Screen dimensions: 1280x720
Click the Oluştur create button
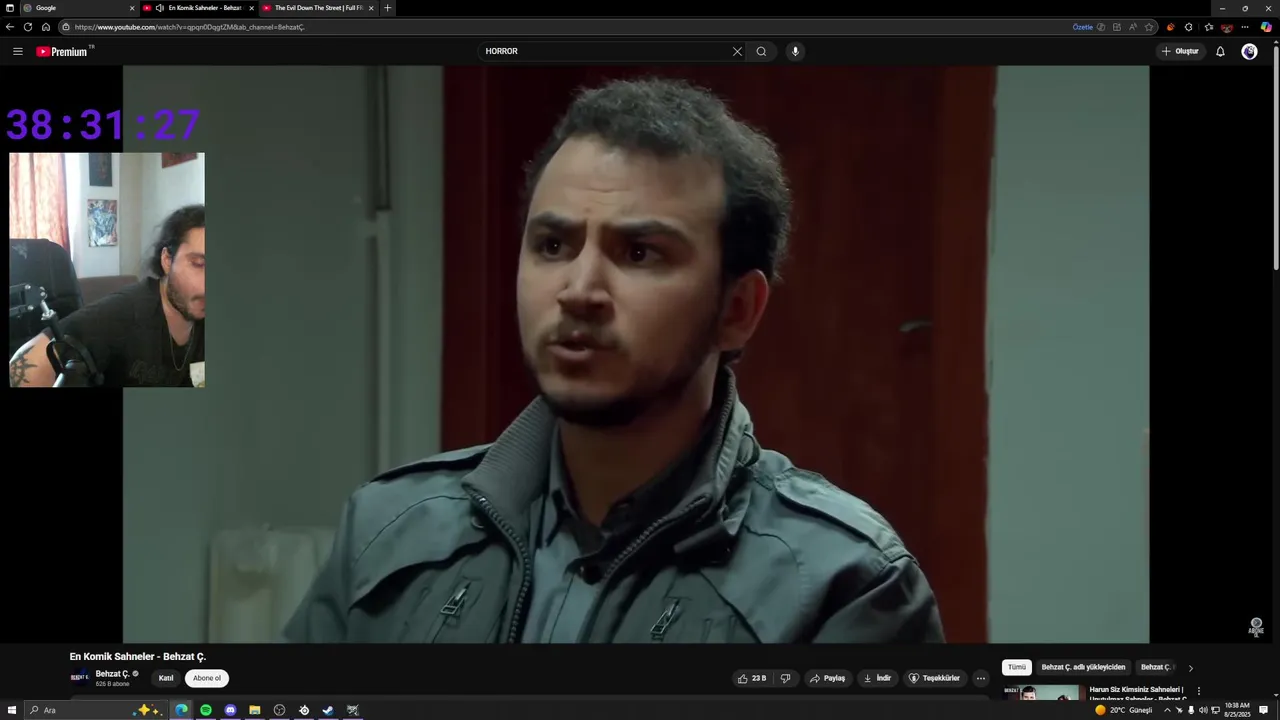pyautogui.click(x=1180, y=51)
